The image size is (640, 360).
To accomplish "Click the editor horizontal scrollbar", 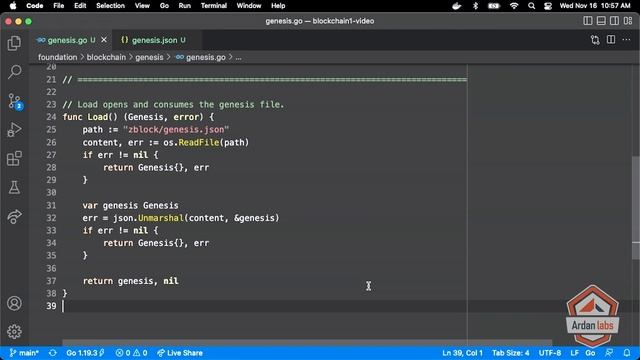I will coord(307,343).
